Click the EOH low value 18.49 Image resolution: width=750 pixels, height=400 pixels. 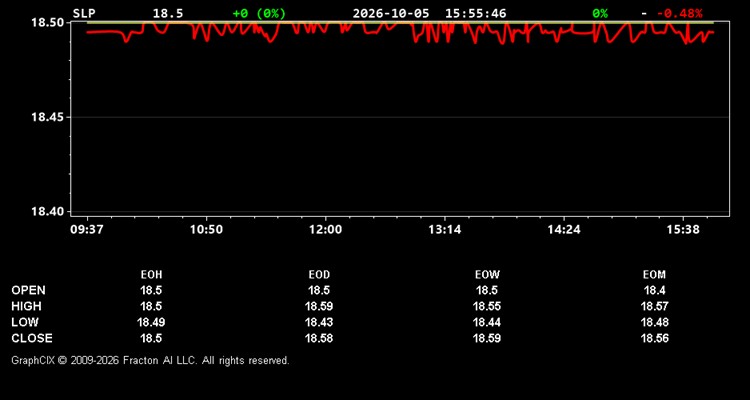coord(151,322)
